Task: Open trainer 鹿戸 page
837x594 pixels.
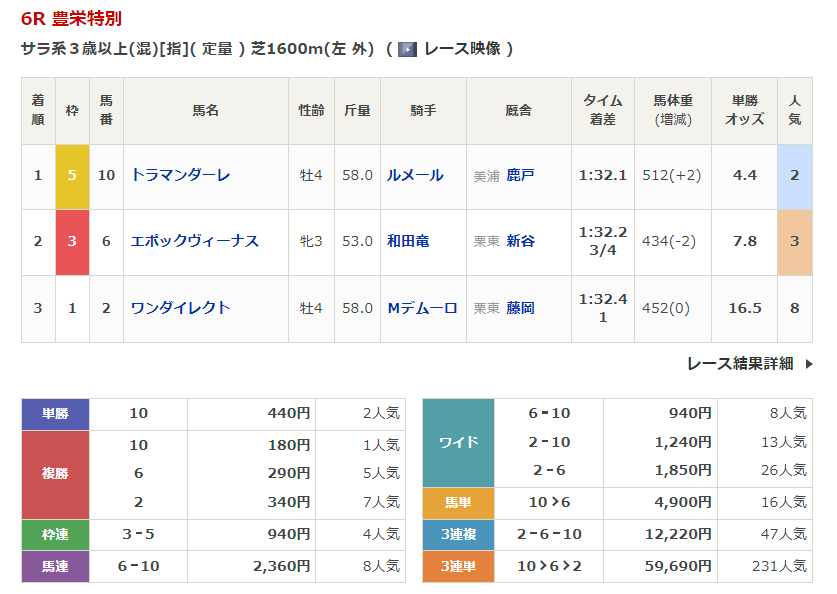Action: click(x=520, y=175)
